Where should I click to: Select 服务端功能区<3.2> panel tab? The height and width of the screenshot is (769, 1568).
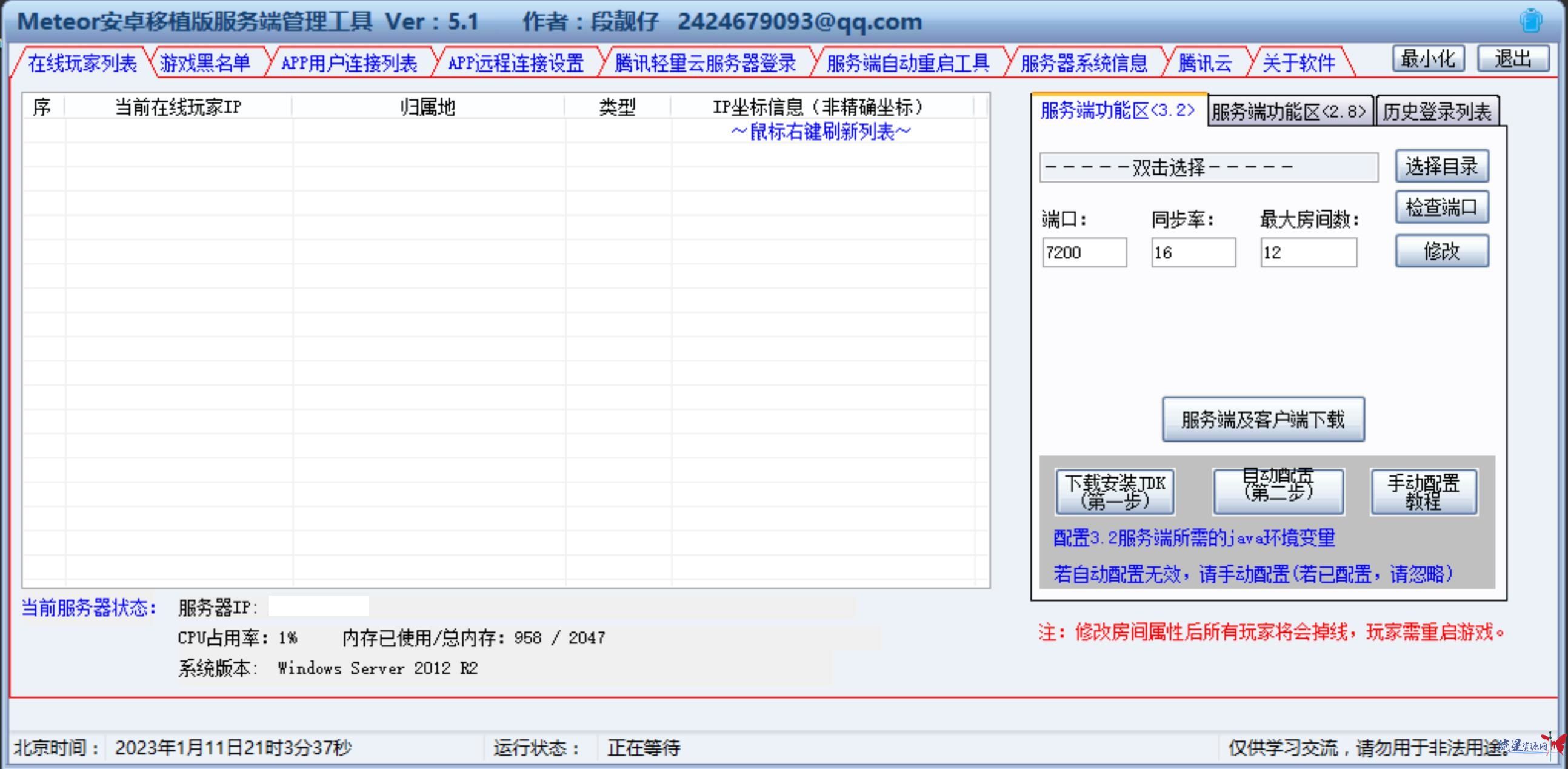coord(1118,110)
